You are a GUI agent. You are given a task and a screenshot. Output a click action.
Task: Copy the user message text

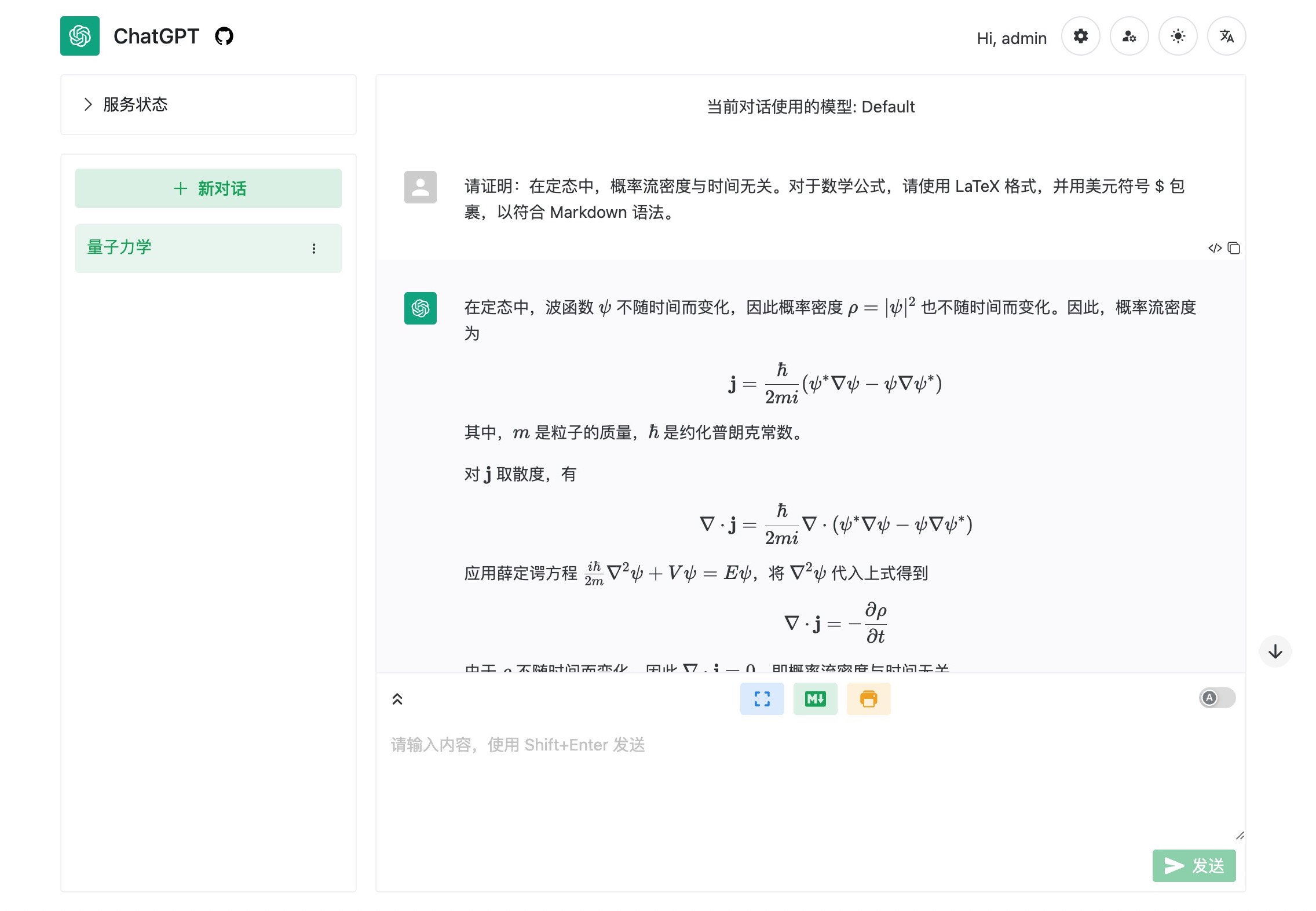(1234, 248)
